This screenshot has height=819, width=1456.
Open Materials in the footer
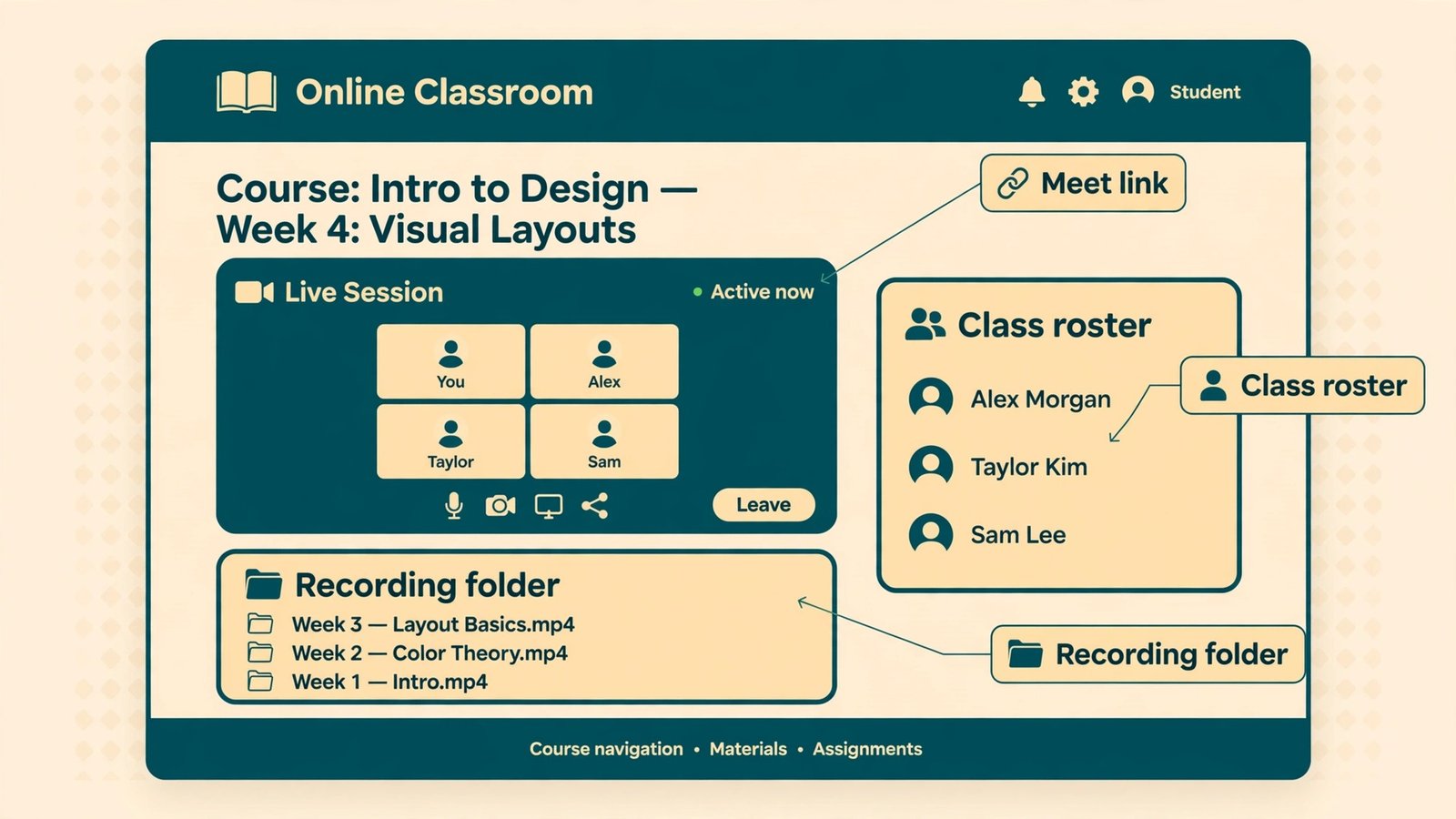pos(748,749)
